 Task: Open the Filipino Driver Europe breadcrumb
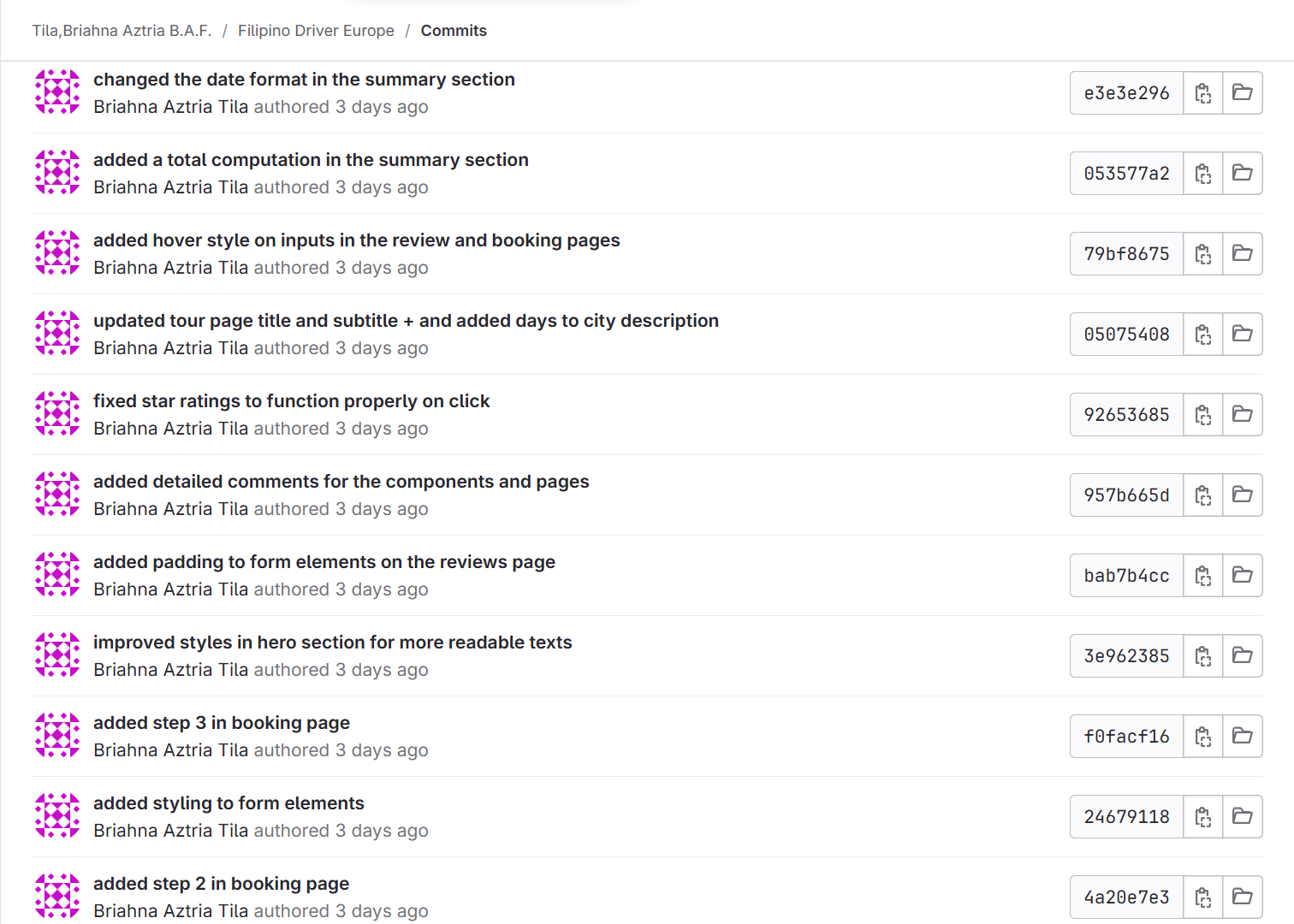(316, 31)
